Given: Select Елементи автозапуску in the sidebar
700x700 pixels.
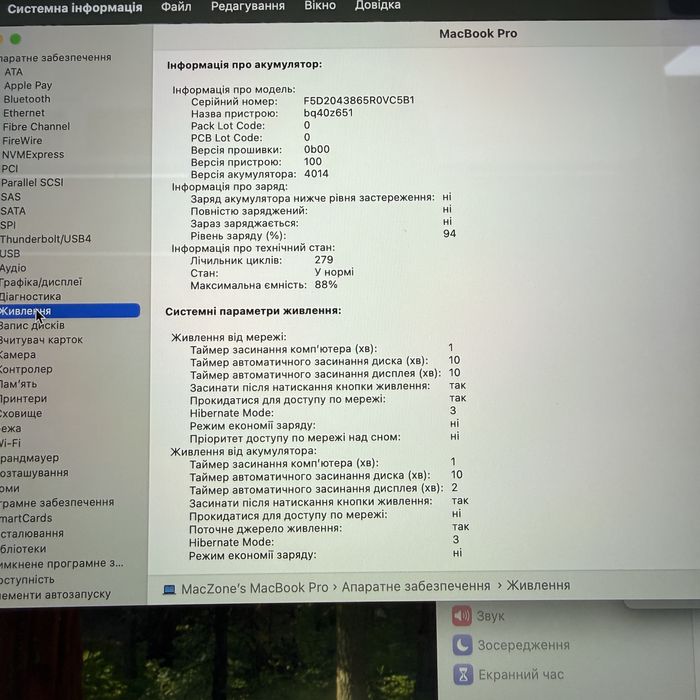Looking at the screenshot, I should (x=55, y=595).
